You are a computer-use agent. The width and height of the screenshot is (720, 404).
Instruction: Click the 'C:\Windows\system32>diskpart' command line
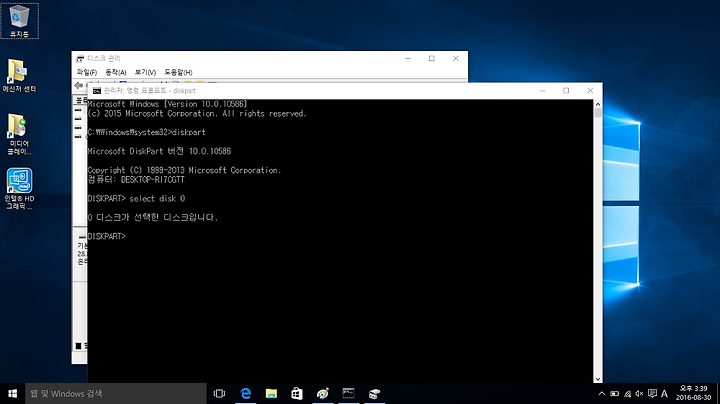[146, 132]
